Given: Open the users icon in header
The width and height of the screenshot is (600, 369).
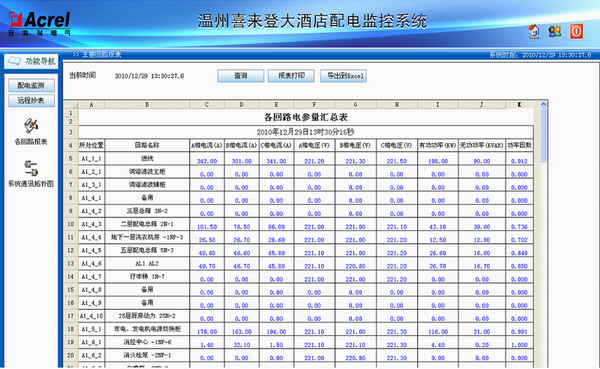Looking at the screenshot, I should tap(554, 31).
